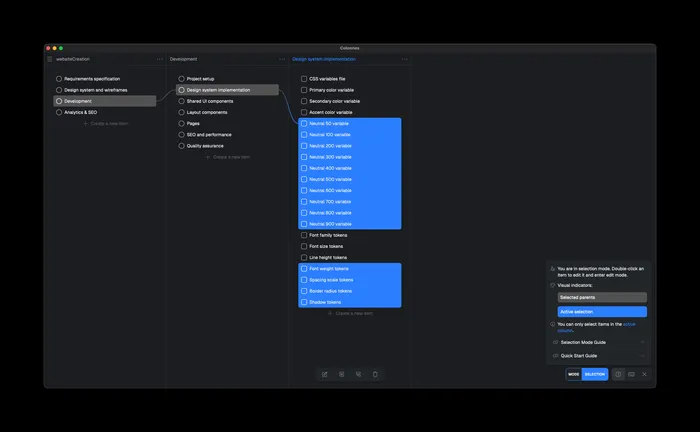Click the SELECTION mode button

click(595, 374)
